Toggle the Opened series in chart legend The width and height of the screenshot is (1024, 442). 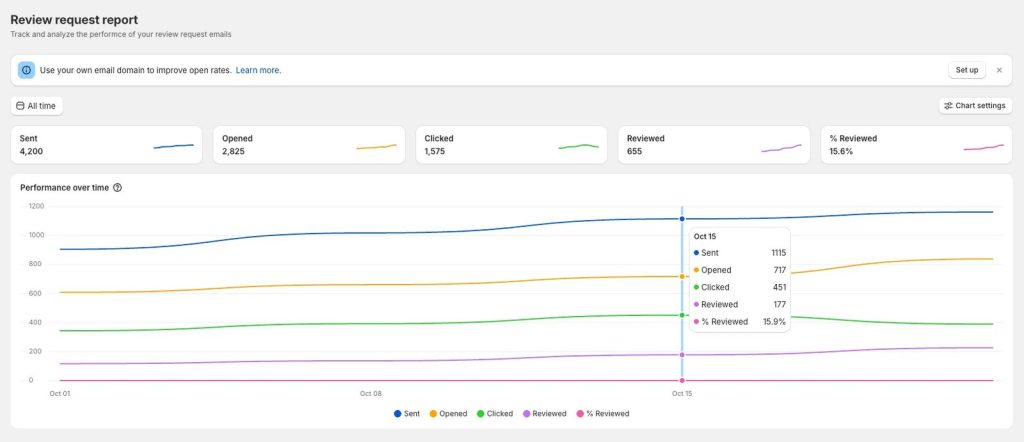(x=448, y=413)
